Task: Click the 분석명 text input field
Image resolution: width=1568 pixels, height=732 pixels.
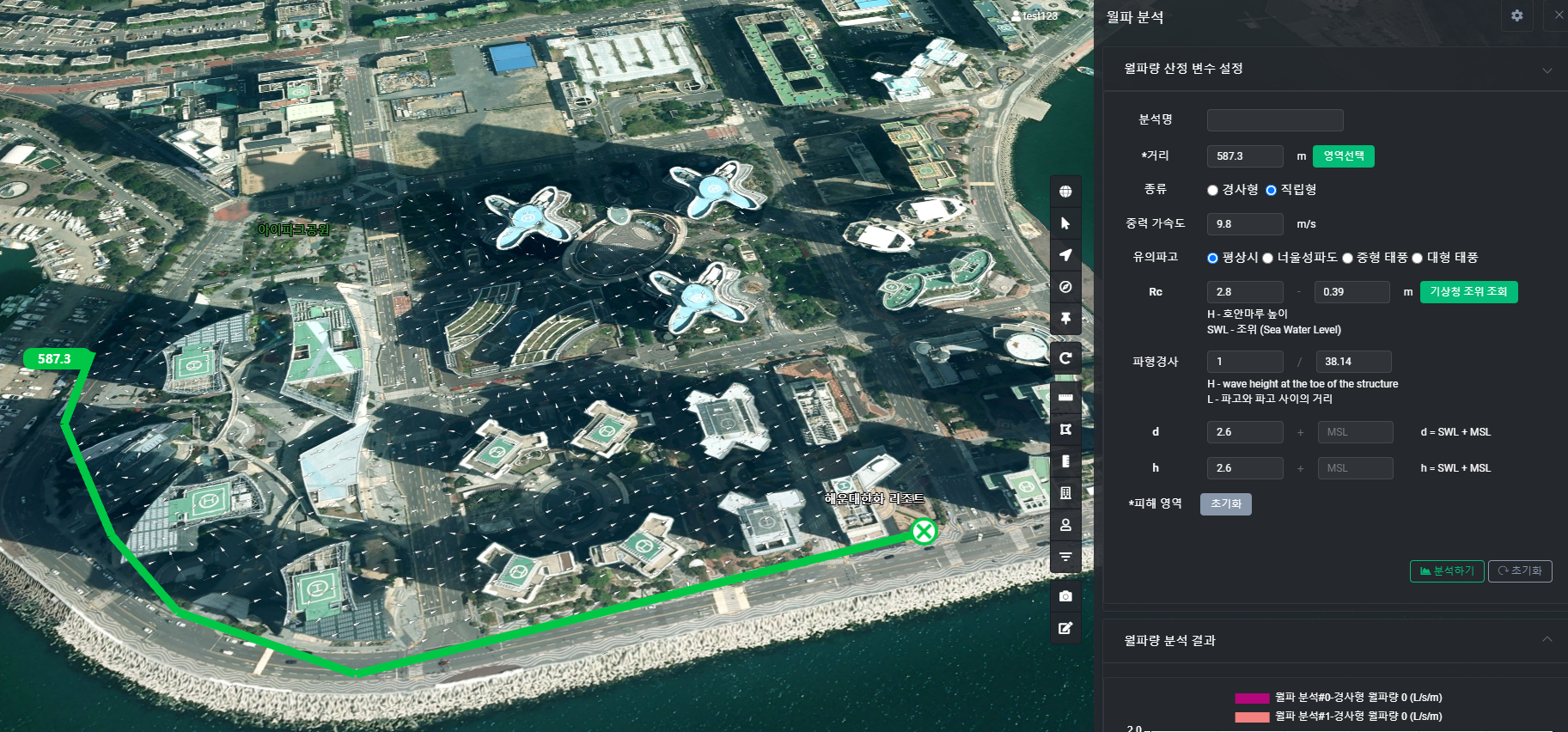Action: 1274,120
